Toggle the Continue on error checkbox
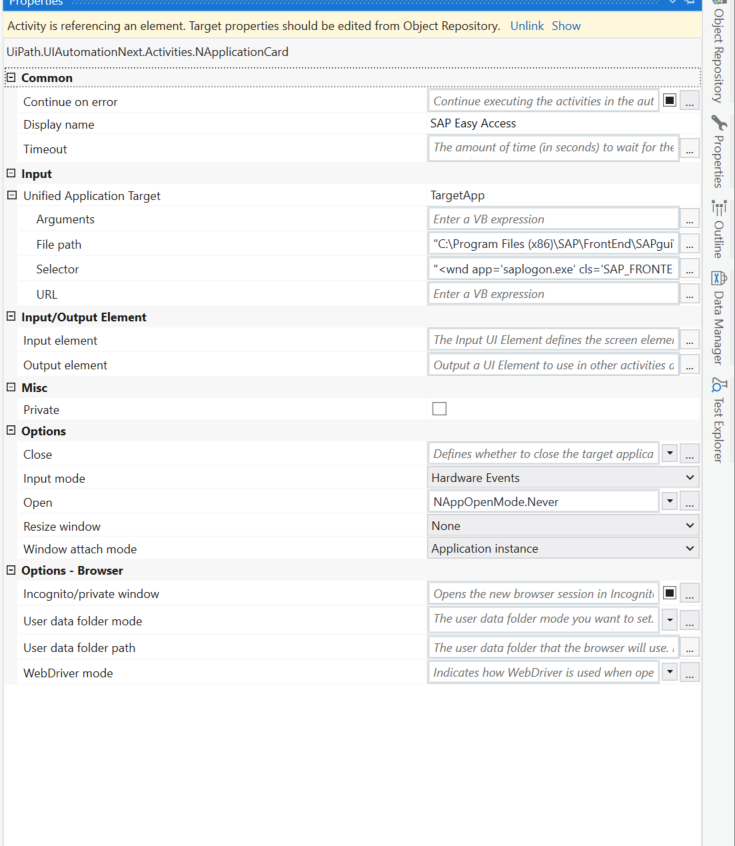 pos(669,101)
